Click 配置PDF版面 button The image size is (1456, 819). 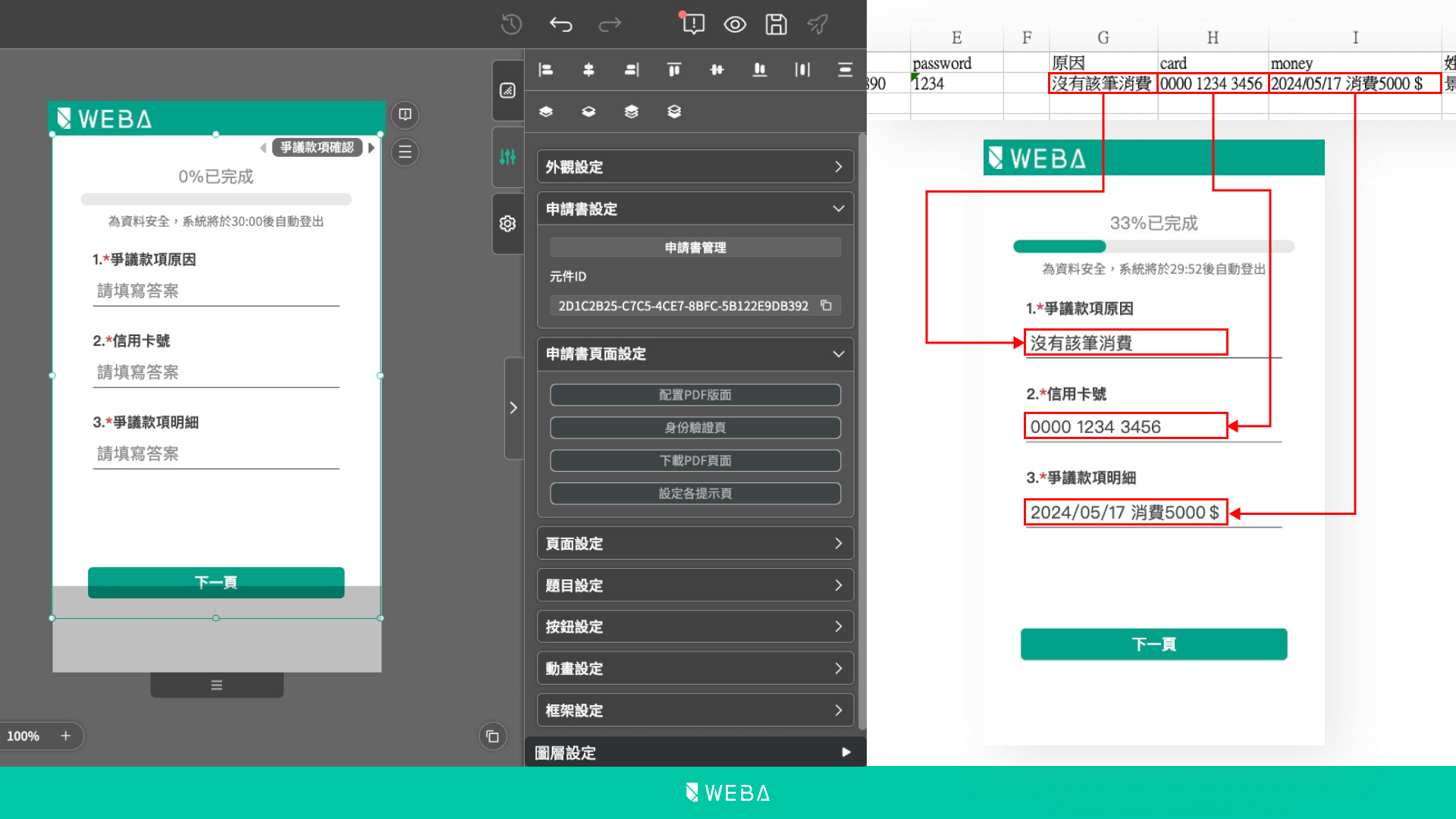tap(695, 395)
